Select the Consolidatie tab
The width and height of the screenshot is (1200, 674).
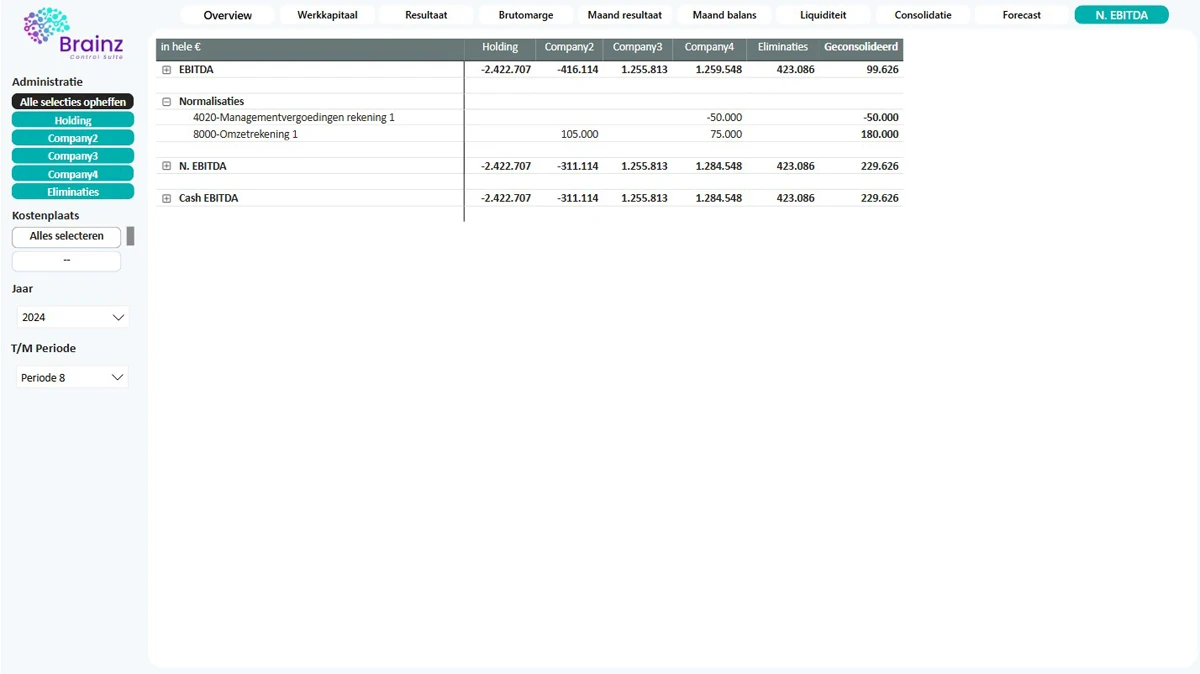pos(922,15)
